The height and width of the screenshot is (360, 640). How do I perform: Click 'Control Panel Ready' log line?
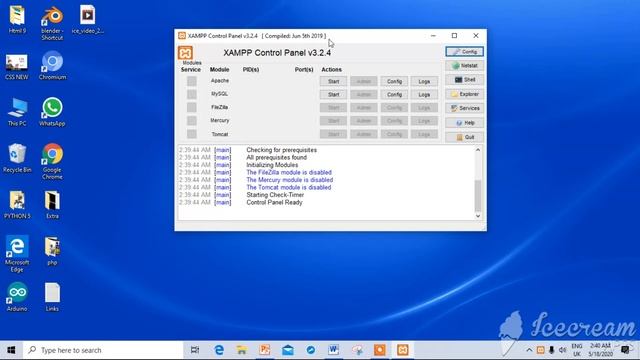274,202
